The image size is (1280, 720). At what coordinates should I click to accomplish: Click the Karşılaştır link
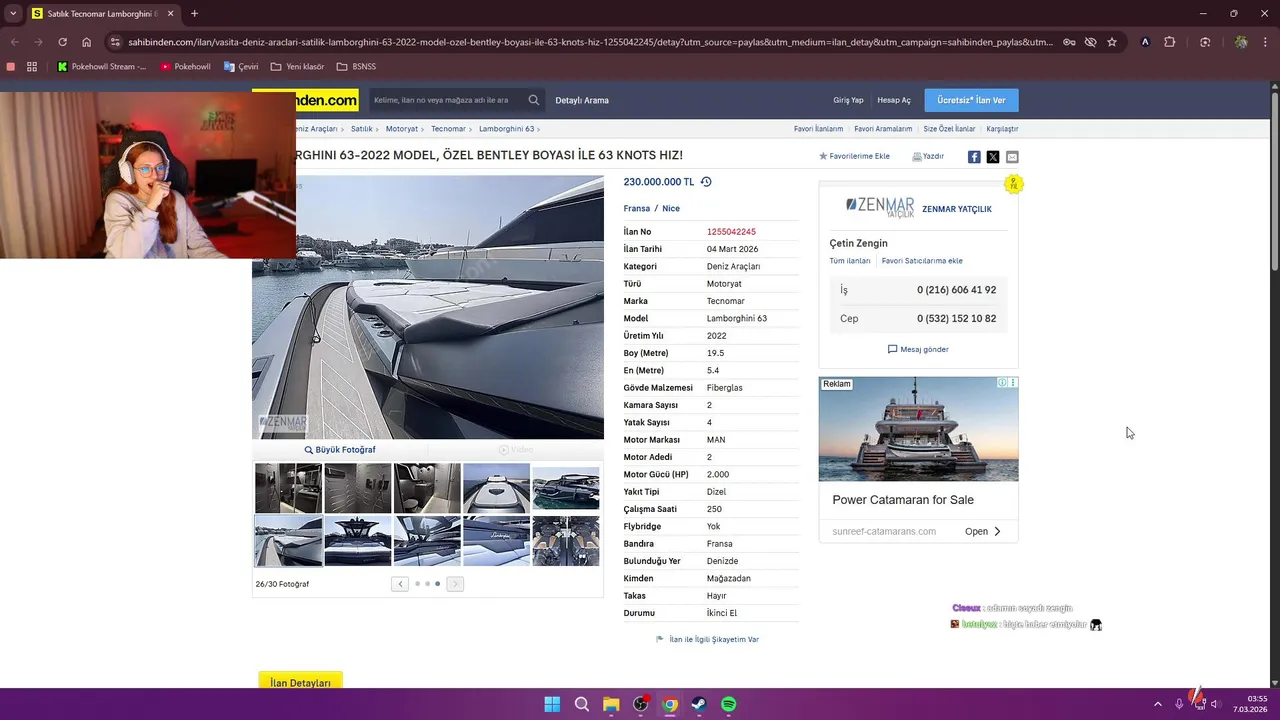[x=1002, y=129]
